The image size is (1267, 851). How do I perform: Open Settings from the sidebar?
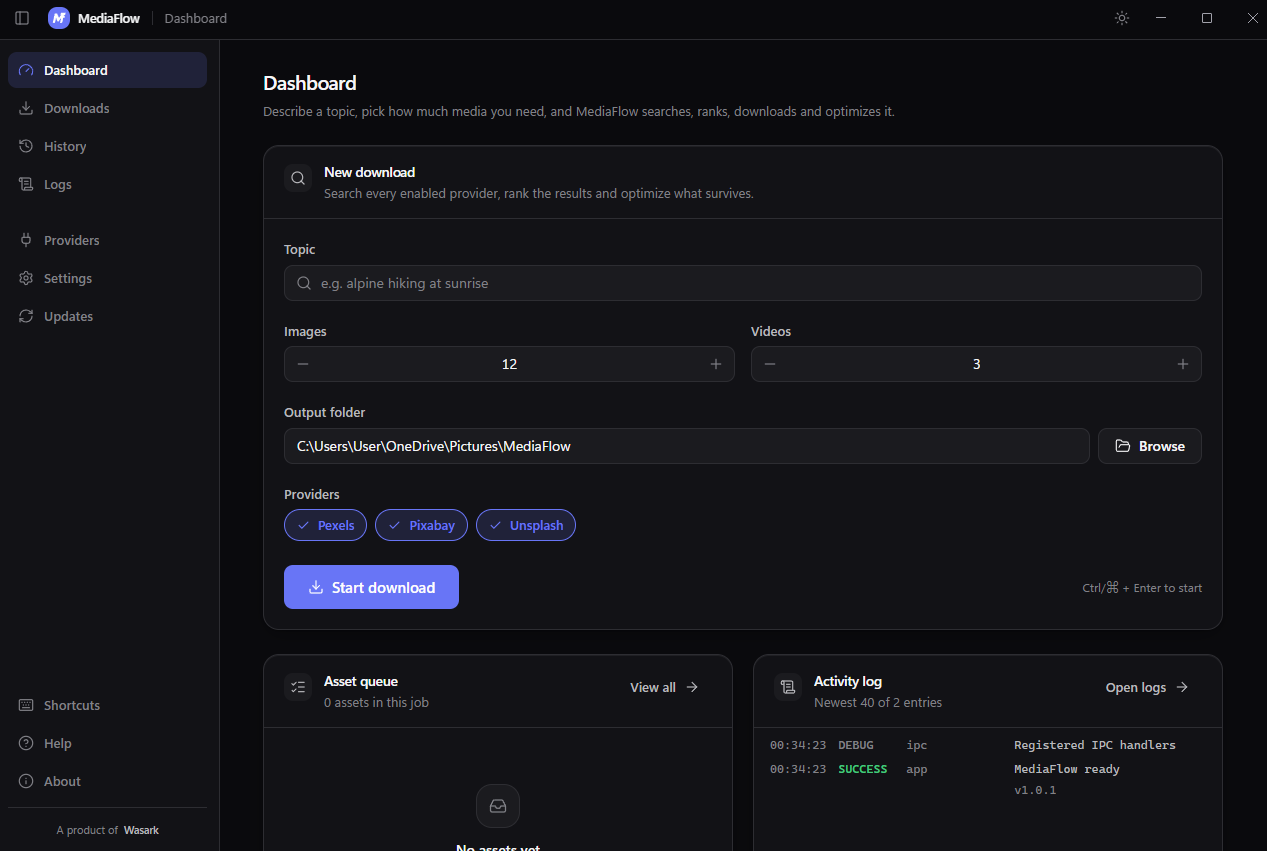[x=107, y=278]
